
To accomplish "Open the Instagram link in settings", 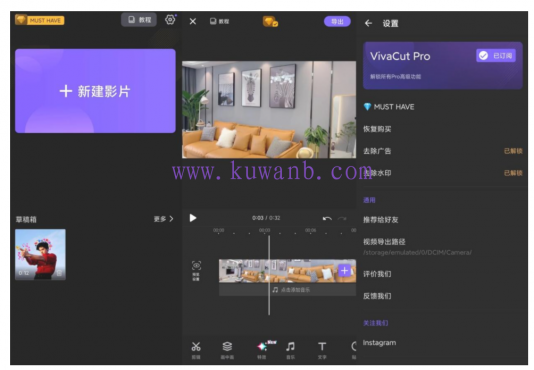I will pyautogui.click(x=379, y=343).
